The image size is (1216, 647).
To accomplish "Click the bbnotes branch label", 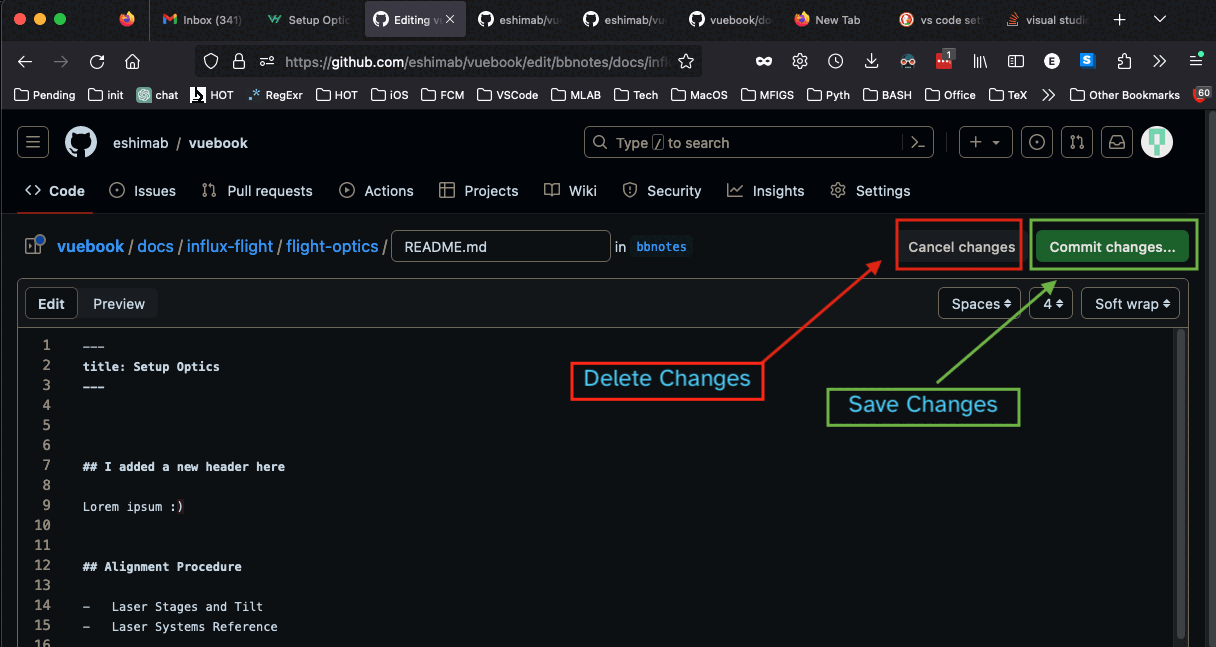I will click(x=662, y=246).
